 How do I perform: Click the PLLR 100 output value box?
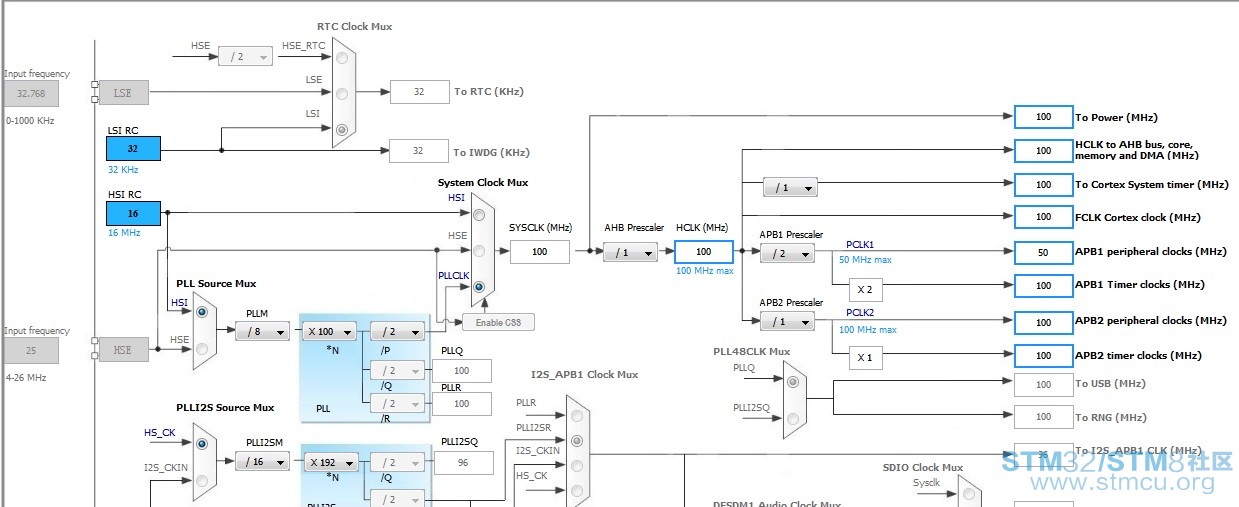[462, 404]
